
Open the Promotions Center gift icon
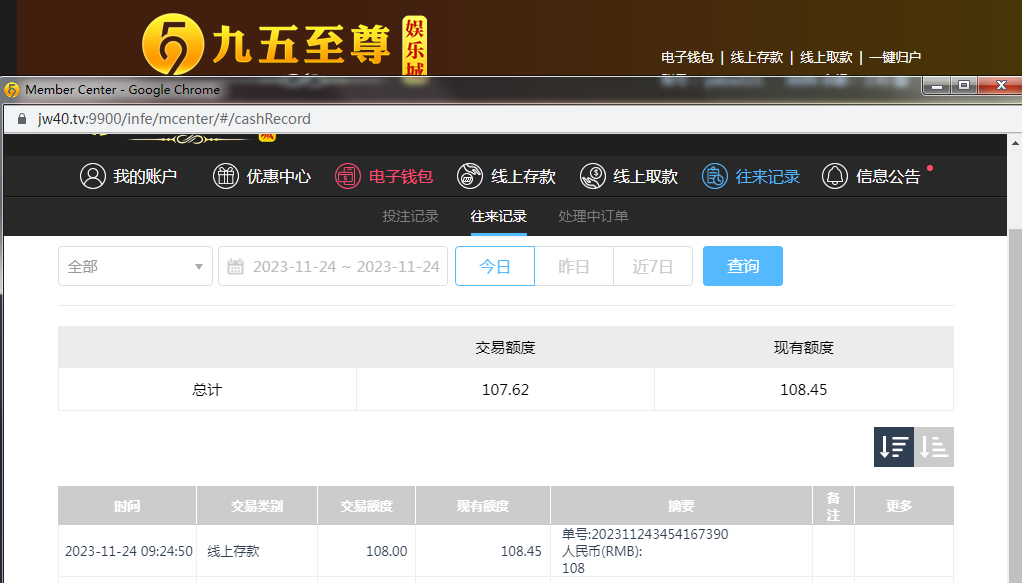click(x=226, y=177)
